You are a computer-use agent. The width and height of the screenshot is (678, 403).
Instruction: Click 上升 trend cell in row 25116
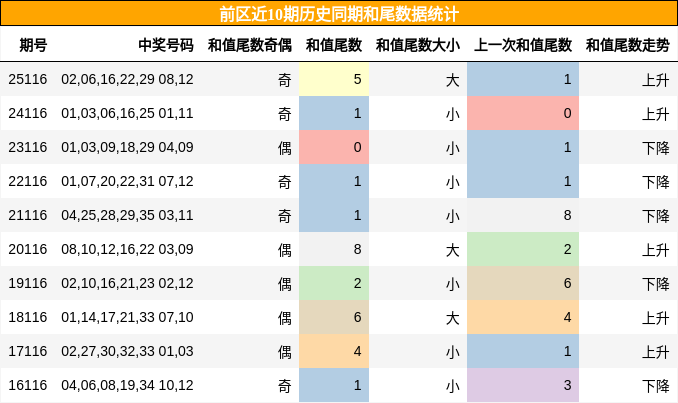656,80
